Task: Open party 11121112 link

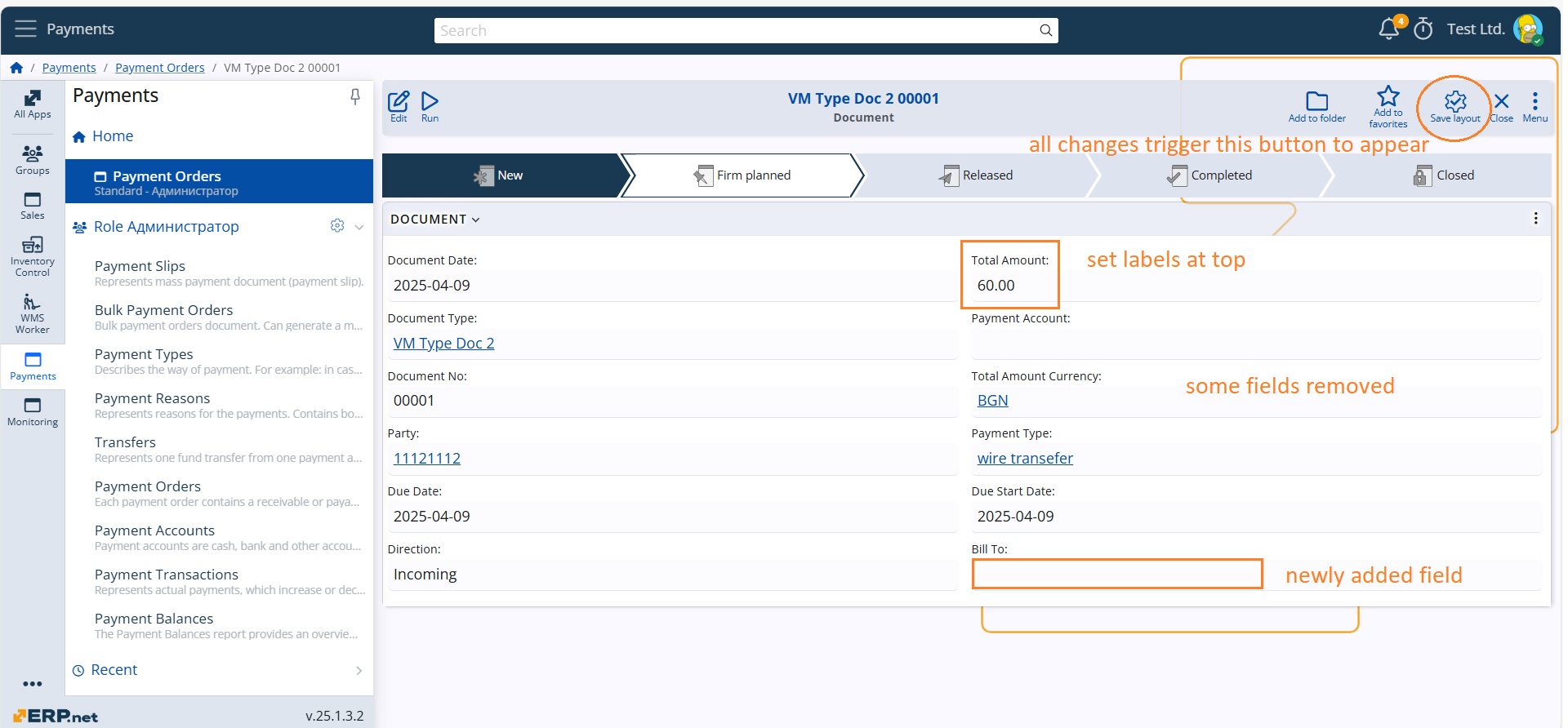Action: [426, 459]
